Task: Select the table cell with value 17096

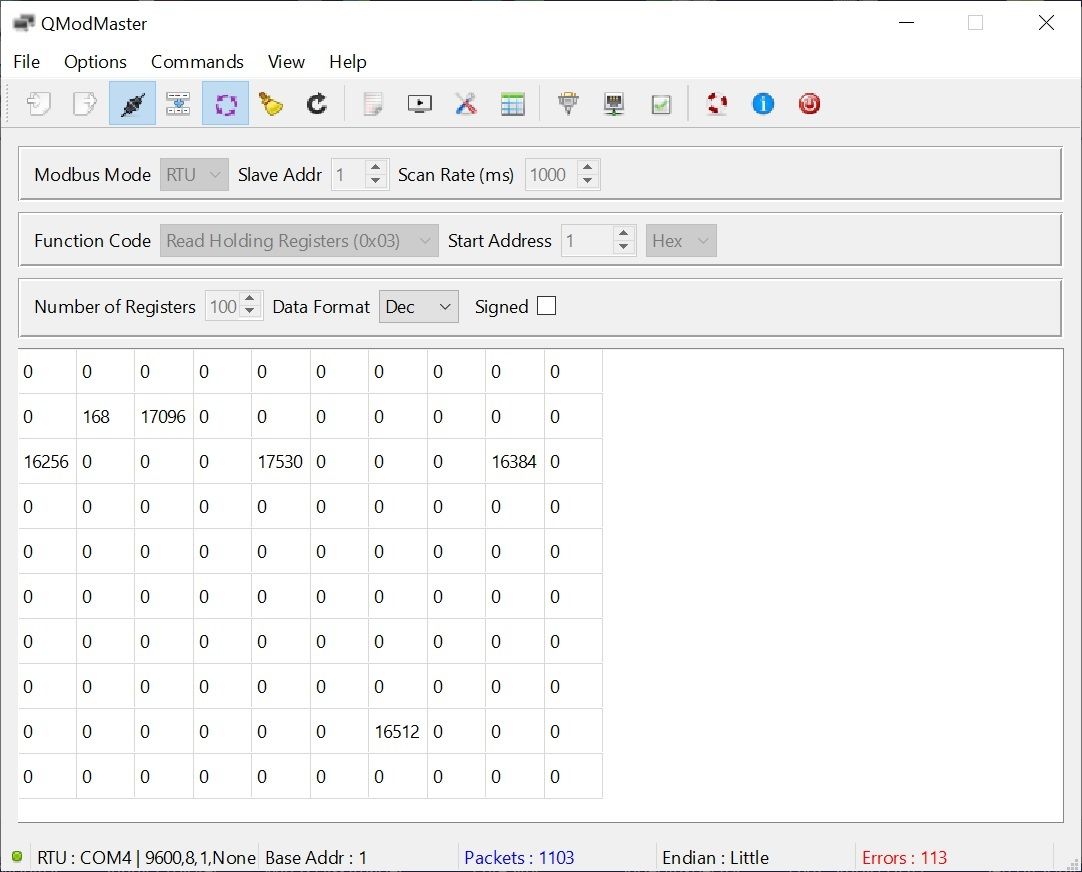Action: 164,417
